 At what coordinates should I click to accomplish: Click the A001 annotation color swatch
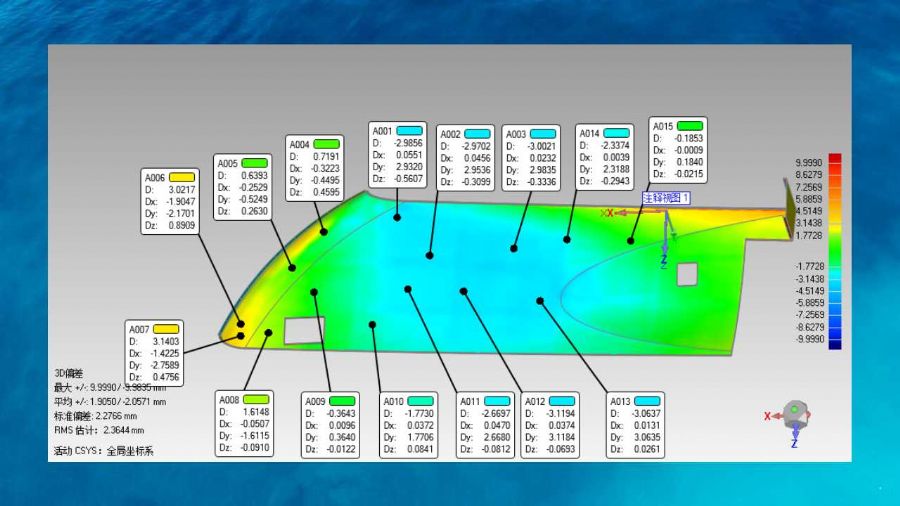[x=409, y=131]
